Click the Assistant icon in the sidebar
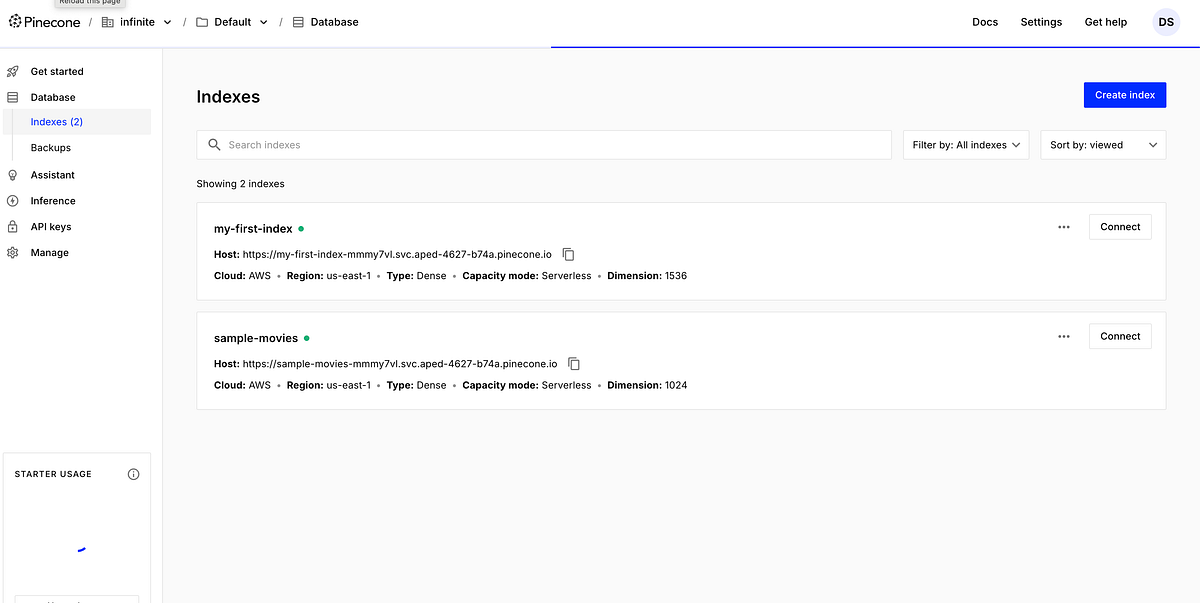This screenshot has width=1200, height=603. click(12, 174)
